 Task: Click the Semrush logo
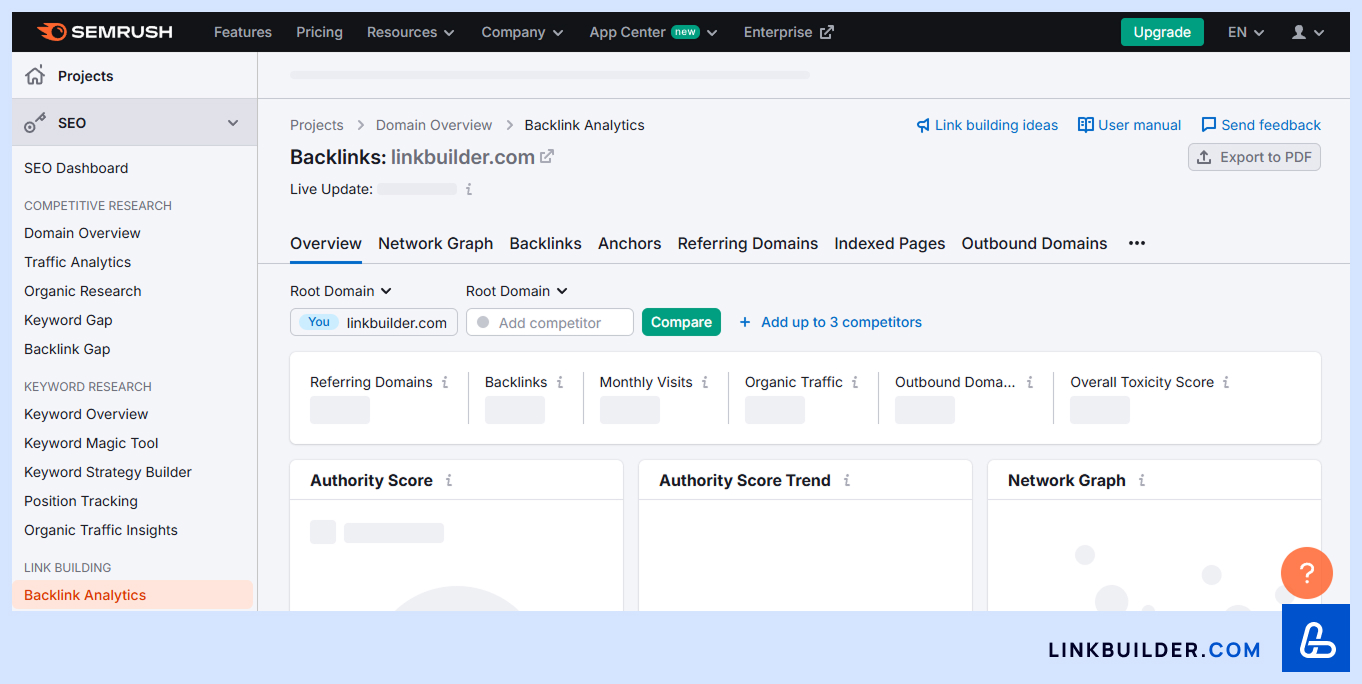[x=105, y=32]
